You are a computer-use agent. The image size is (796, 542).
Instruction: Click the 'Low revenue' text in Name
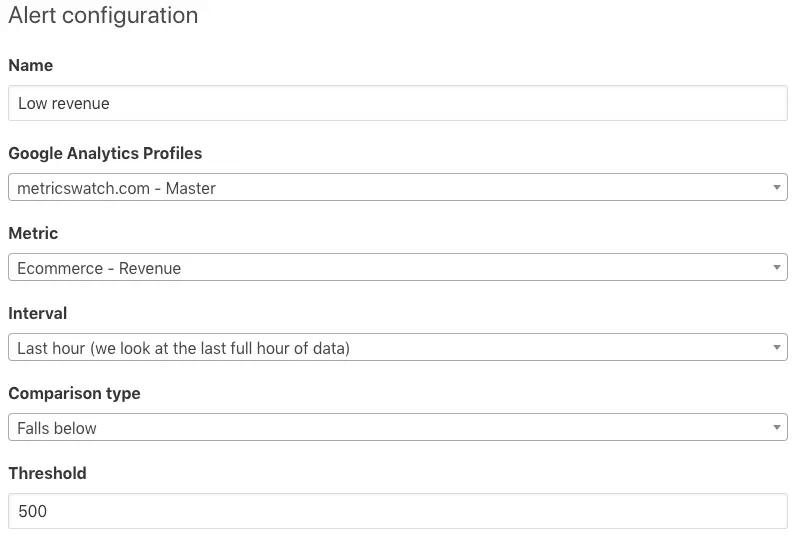pos(64,103)
